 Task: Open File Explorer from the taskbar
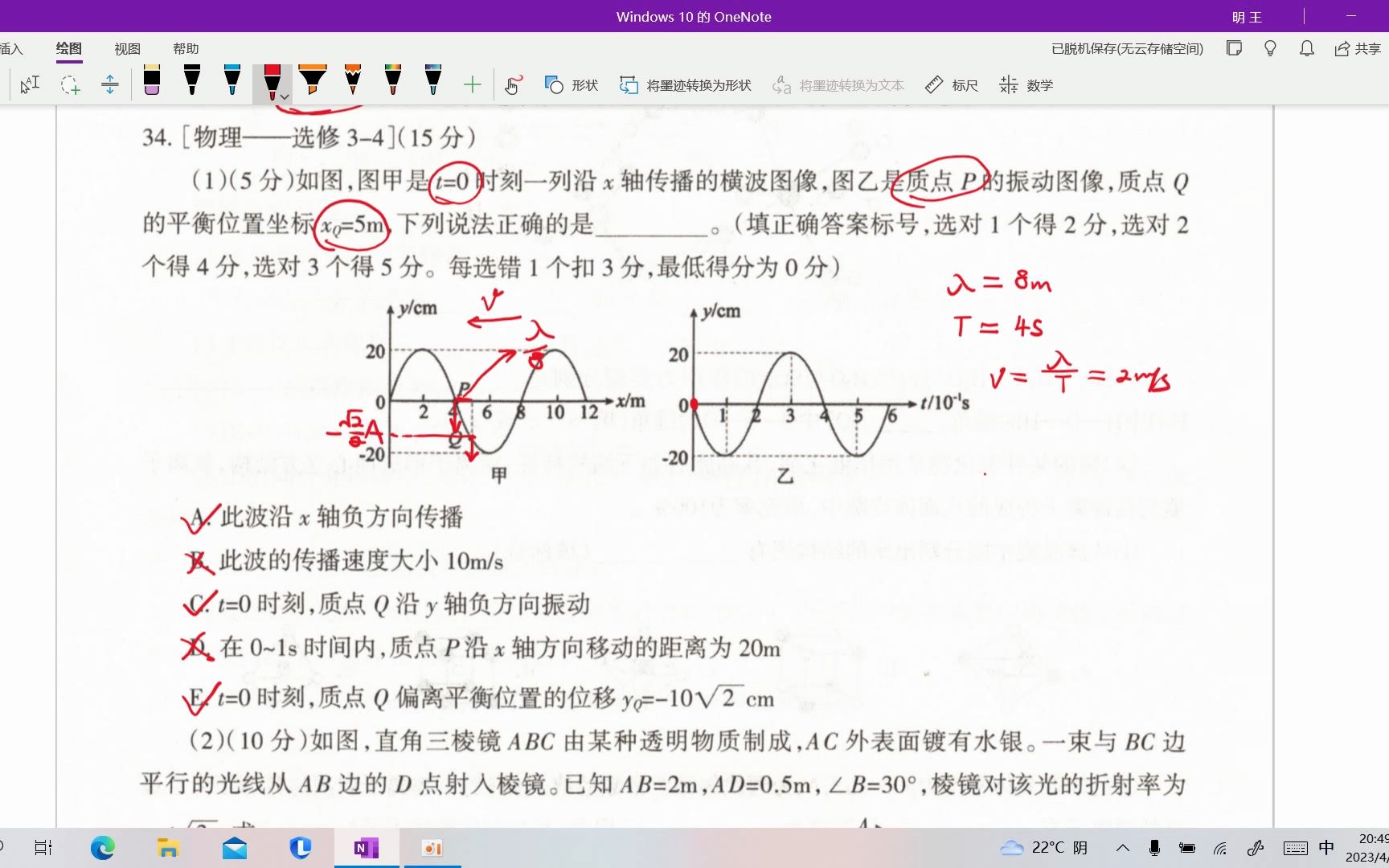(x=168, y=848)
